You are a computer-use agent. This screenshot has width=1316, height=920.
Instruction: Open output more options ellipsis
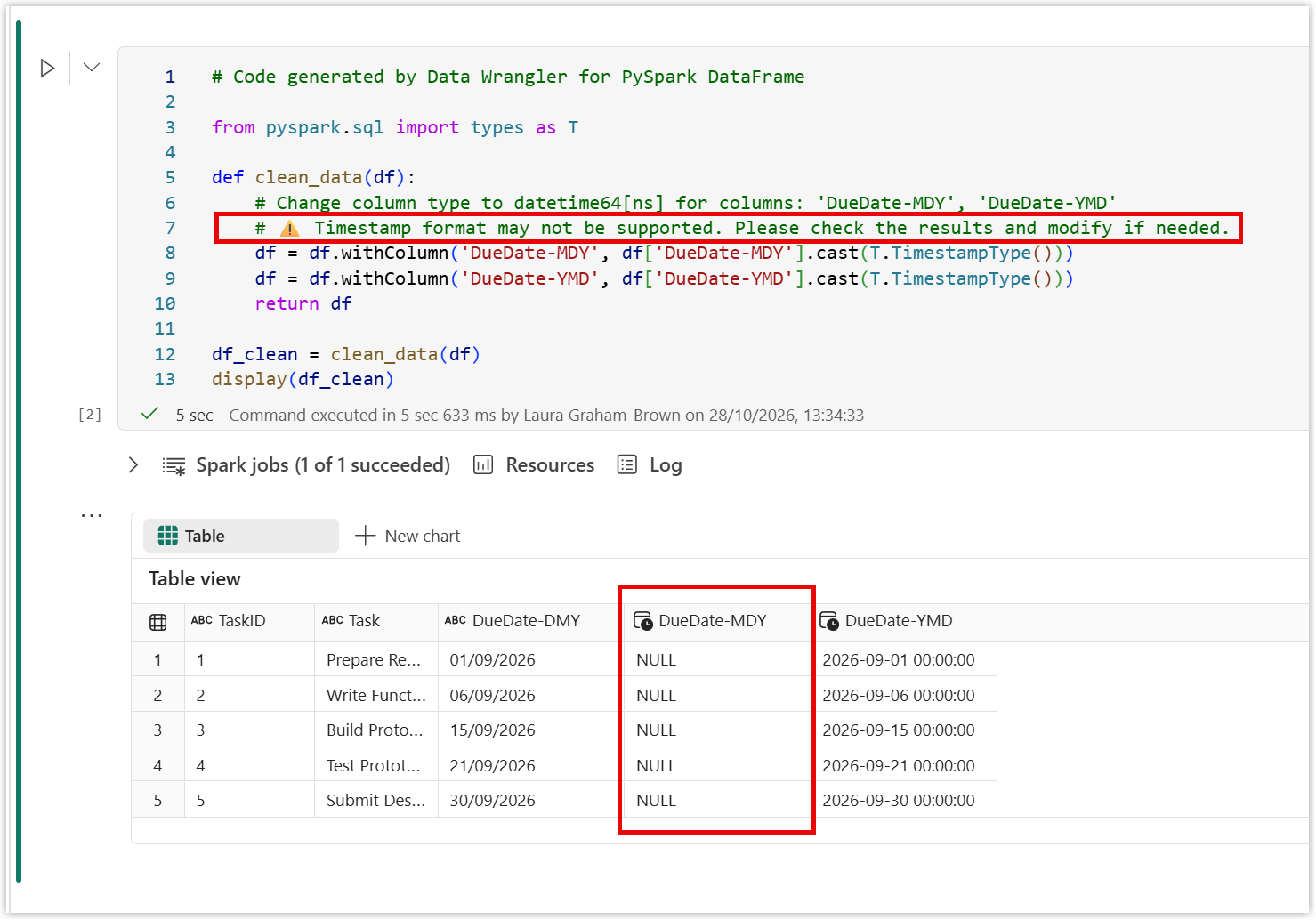[x=92, y=515]
